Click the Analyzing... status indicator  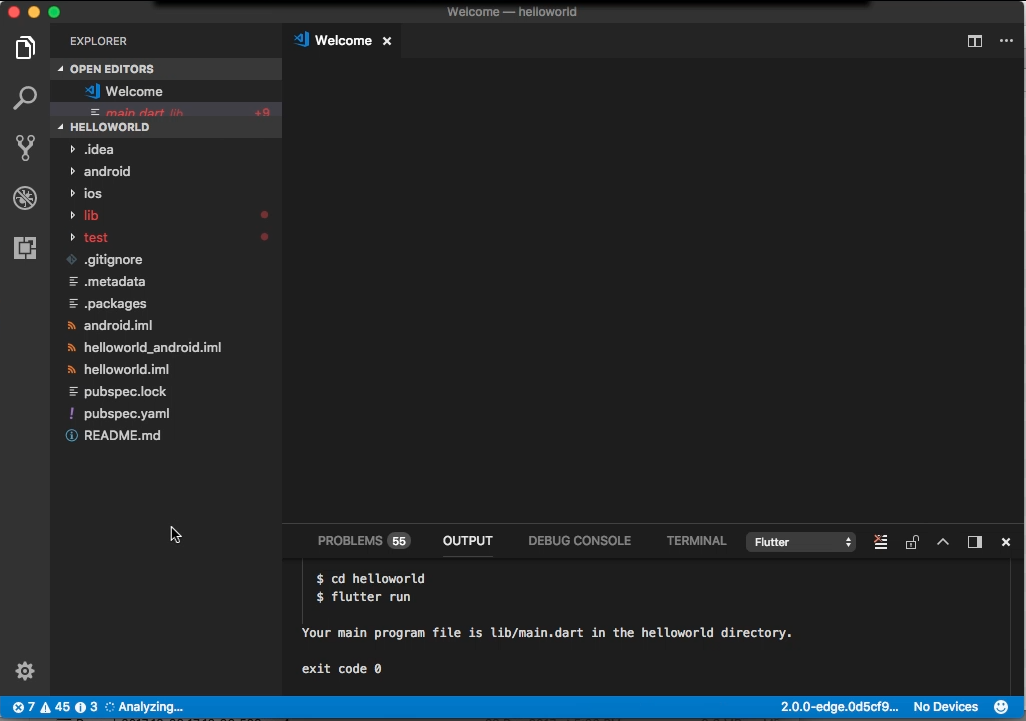144,707
